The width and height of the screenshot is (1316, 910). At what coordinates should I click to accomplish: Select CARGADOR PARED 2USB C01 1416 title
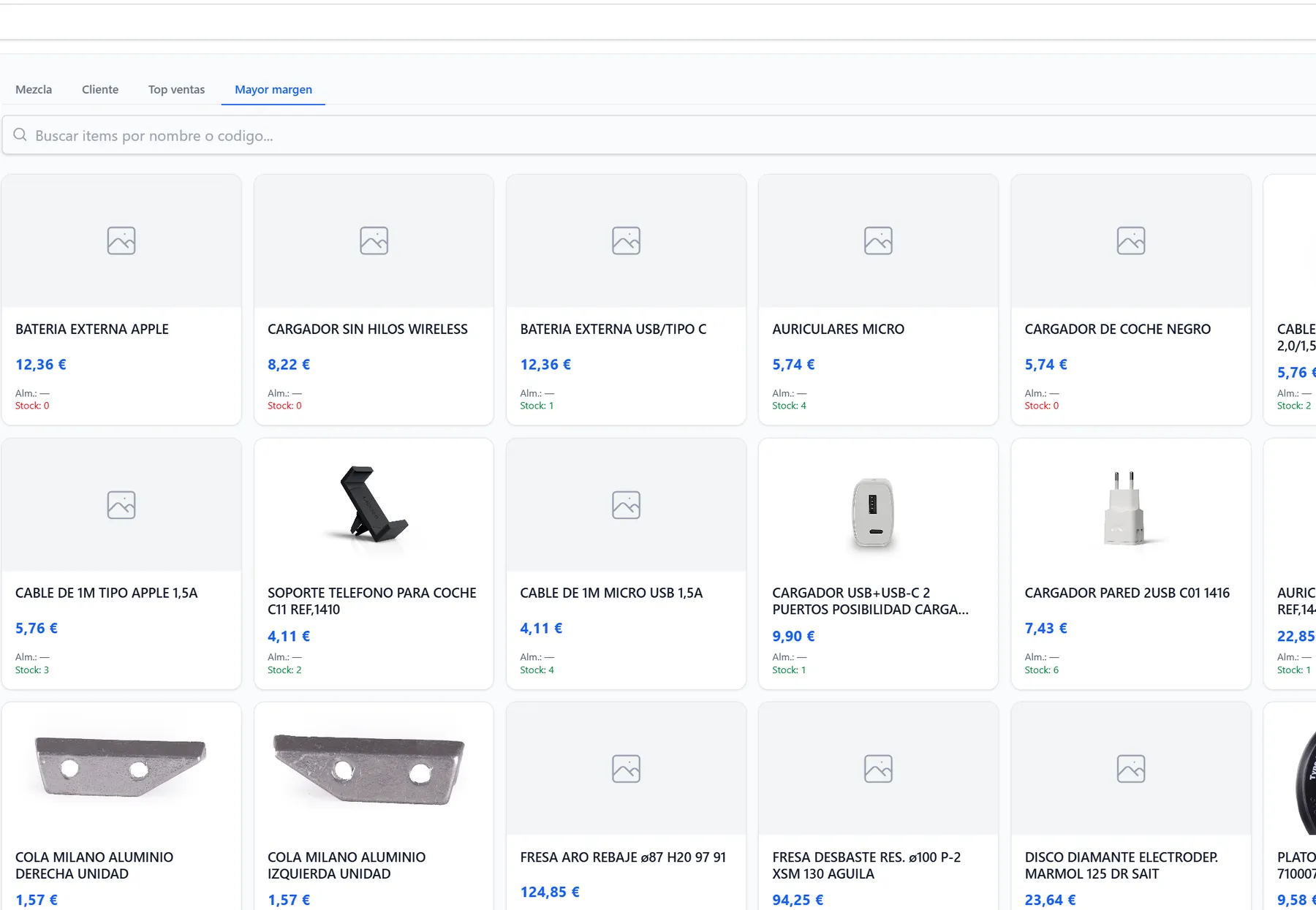[1127, 593]
